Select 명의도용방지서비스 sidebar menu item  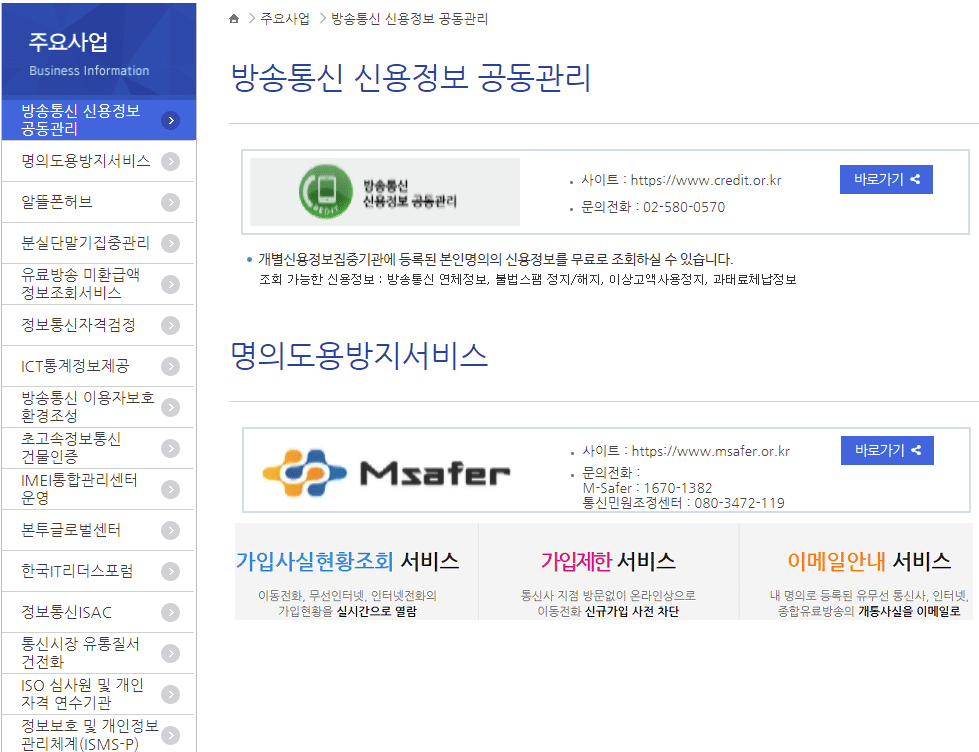click(x=99, y=161)
